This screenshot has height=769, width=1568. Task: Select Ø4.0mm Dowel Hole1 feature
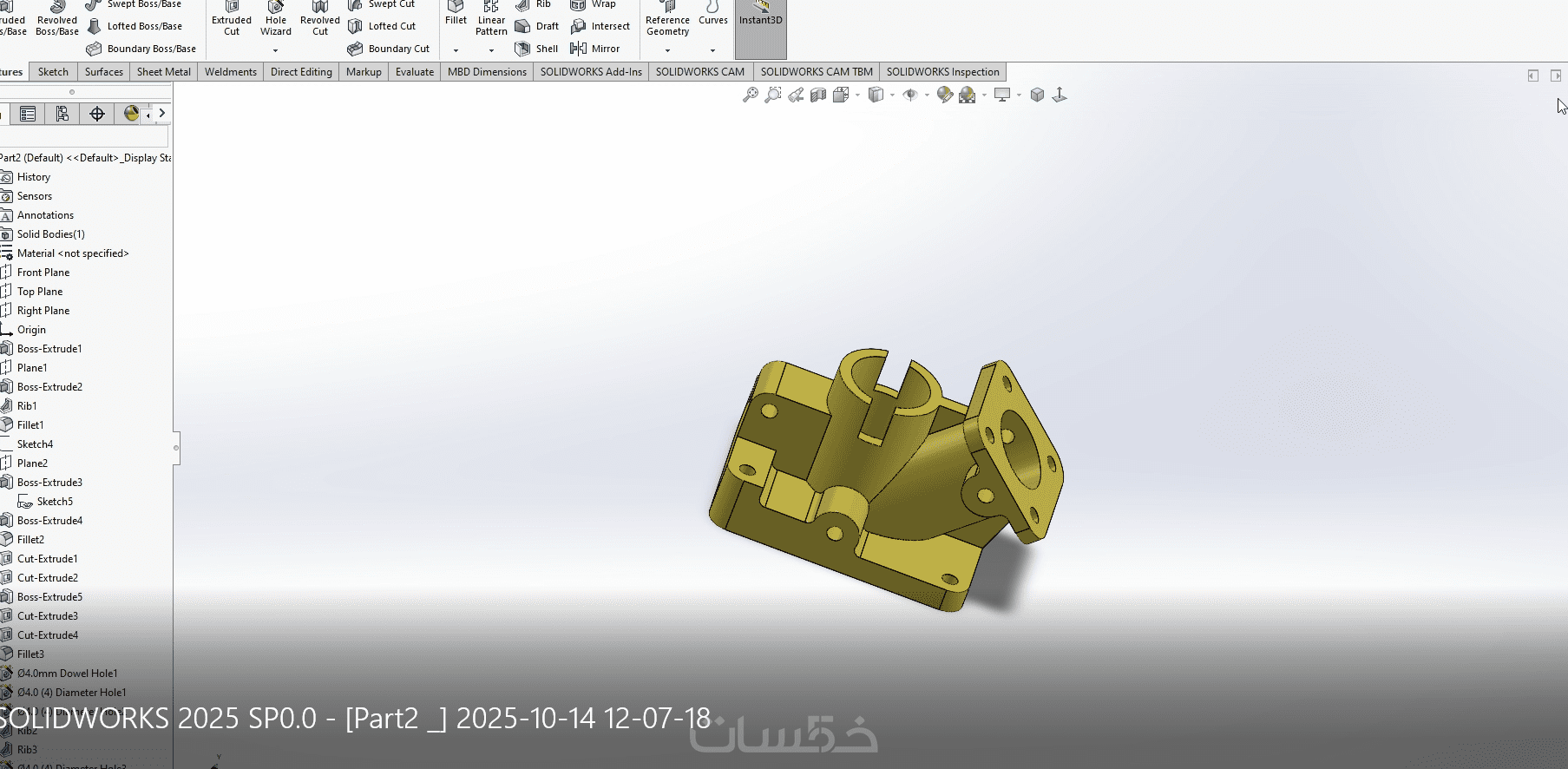(68, 674)
